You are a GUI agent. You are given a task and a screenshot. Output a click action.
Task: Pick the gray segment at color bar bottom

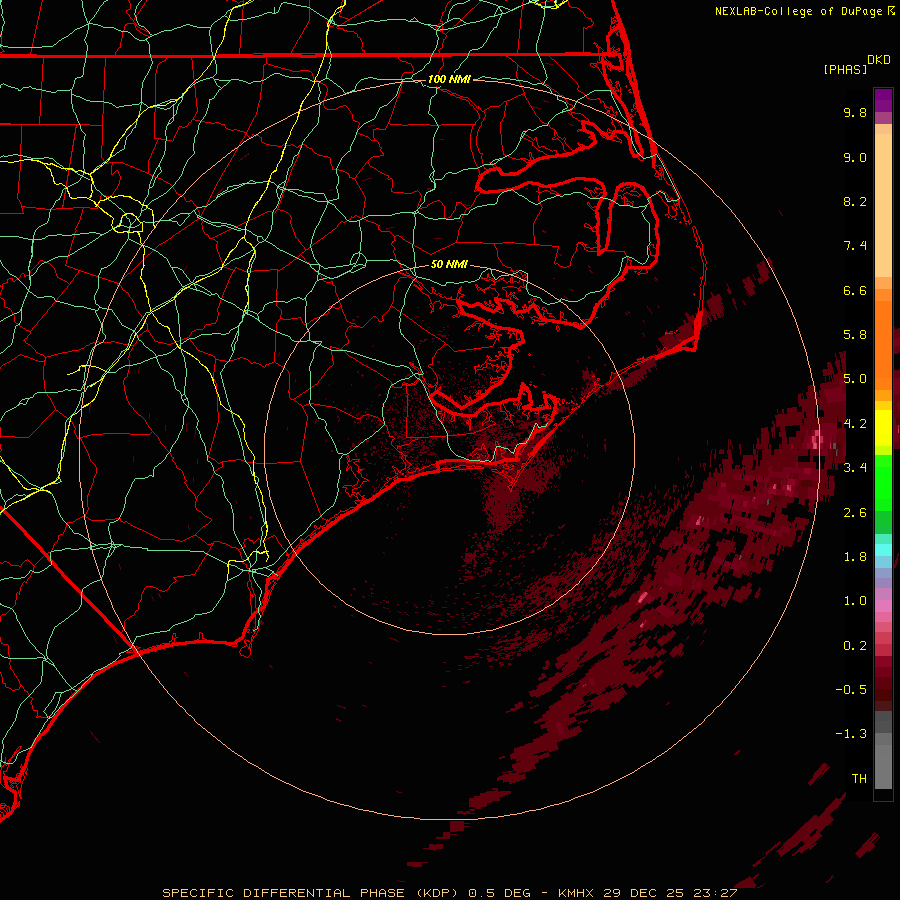pyautogui.click(x=883, y=766)
